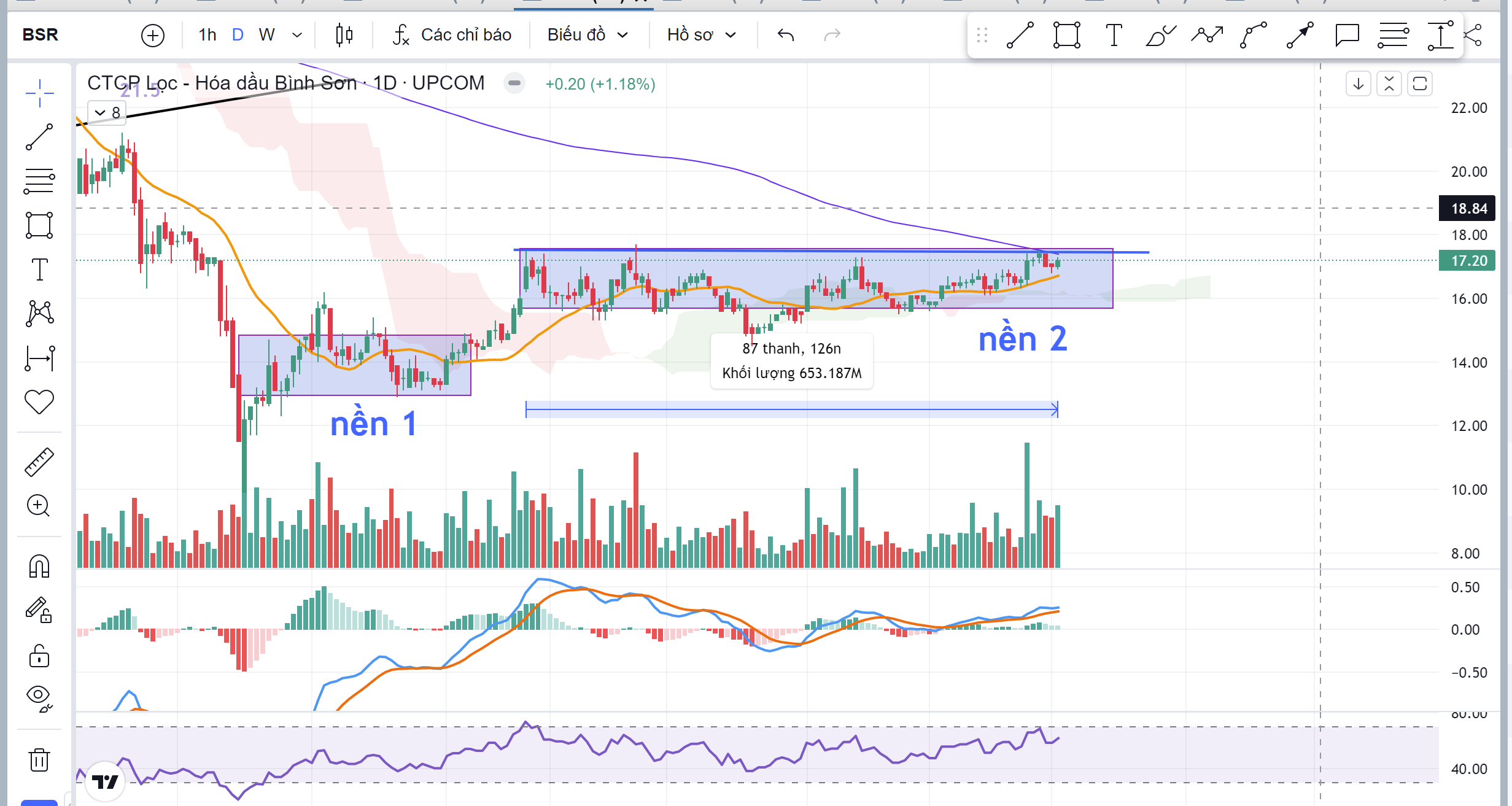Click the zoom in magnifier tool

click(x=39, y=506)
